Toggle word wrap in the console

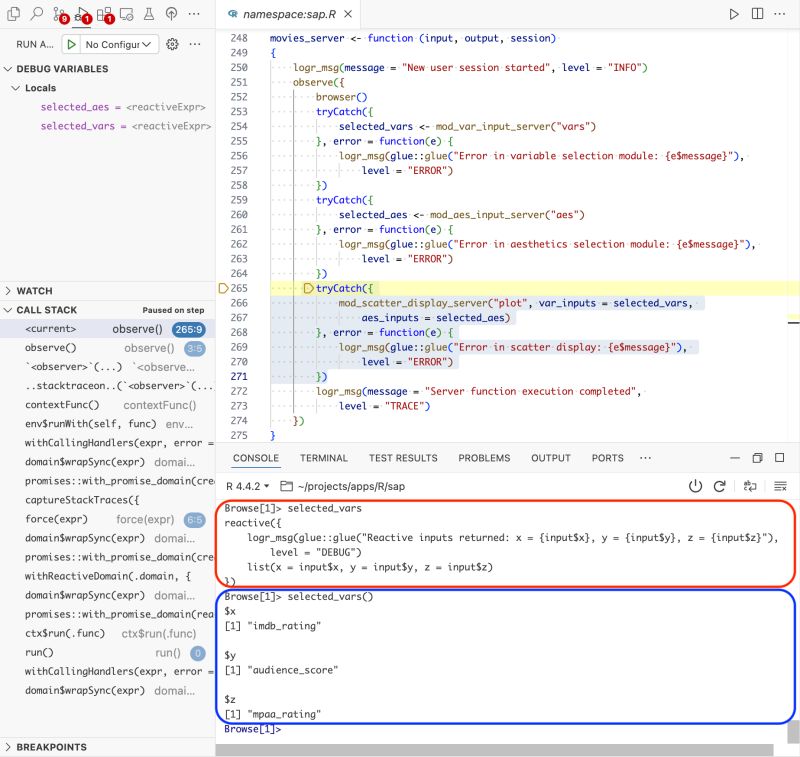point(750,486)
